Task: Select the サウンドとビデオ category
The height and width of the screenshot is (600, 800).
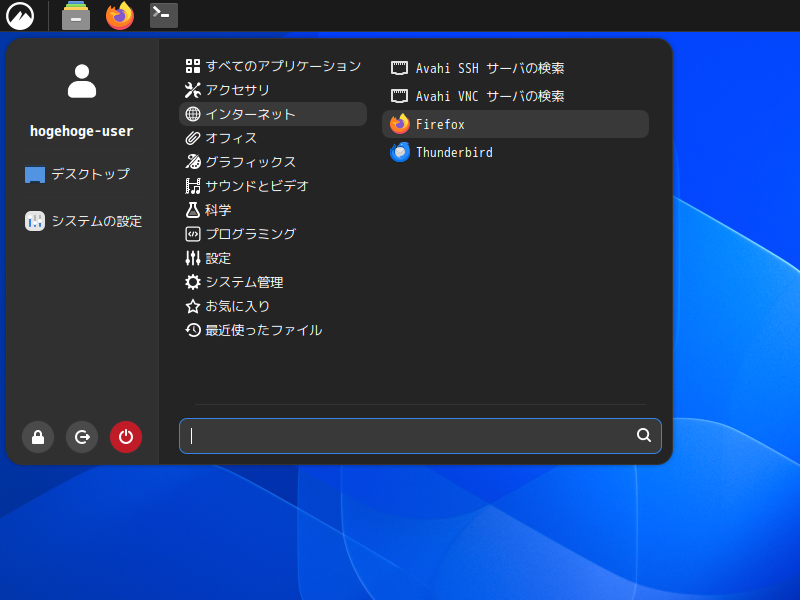Action: [x=273, y=186]
